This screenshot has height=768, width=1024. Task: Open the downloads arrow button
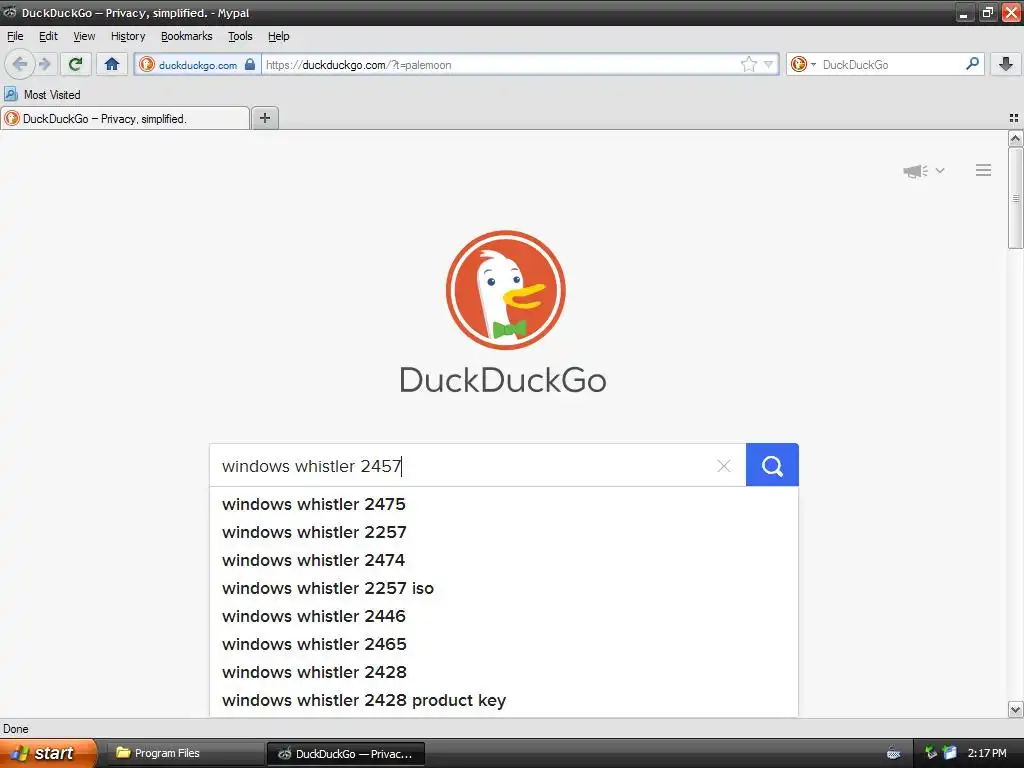point(1006,64)
